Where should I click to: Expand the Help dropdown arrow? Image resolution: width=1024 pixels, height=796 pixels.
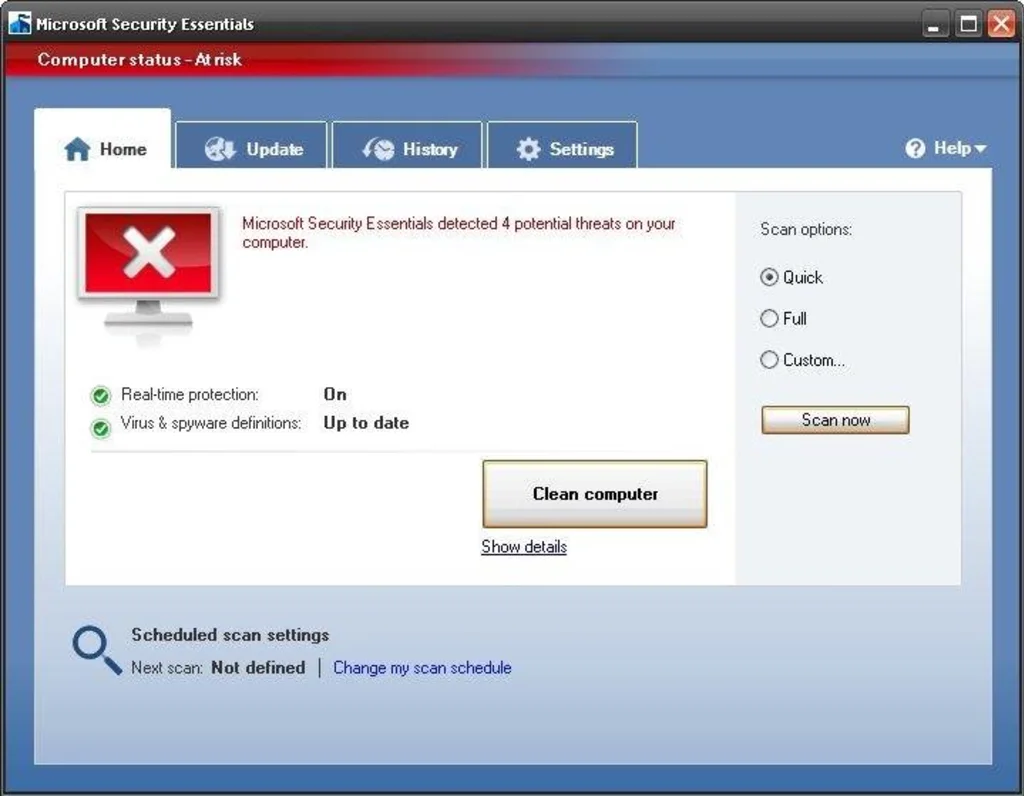[x=980, y=150]
